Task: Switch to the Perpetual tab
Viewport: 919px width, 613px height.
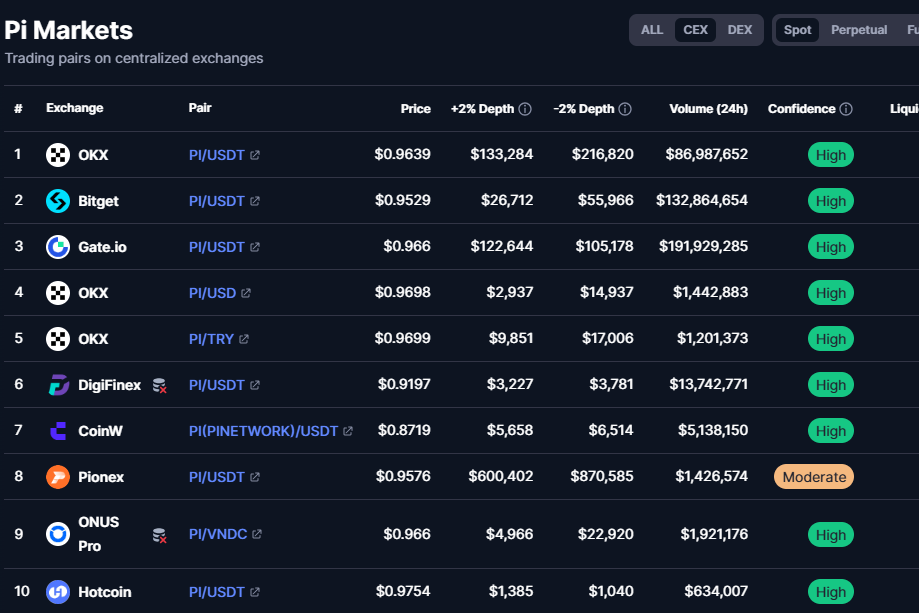Action: click(859, 30)
